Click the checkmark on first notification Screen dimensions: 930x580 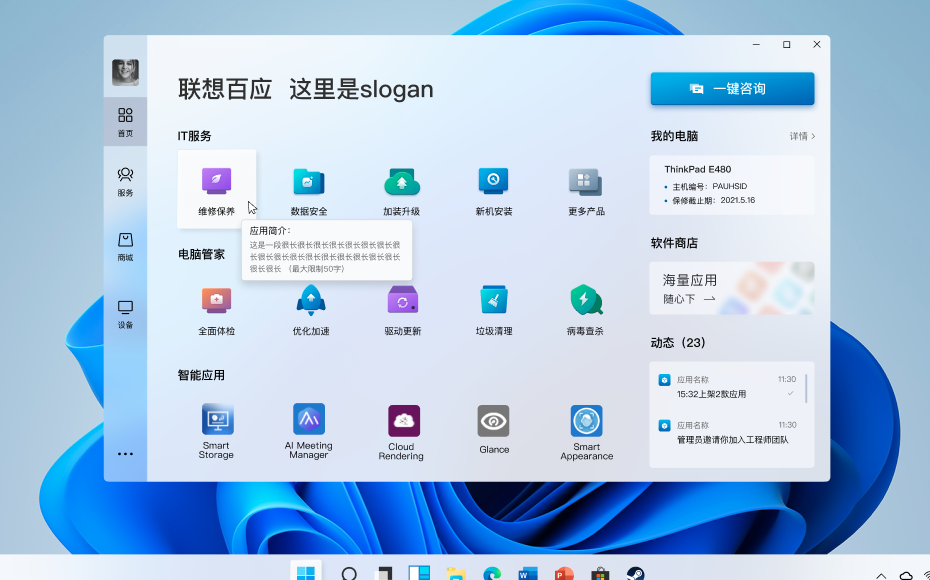click(790, 394)
